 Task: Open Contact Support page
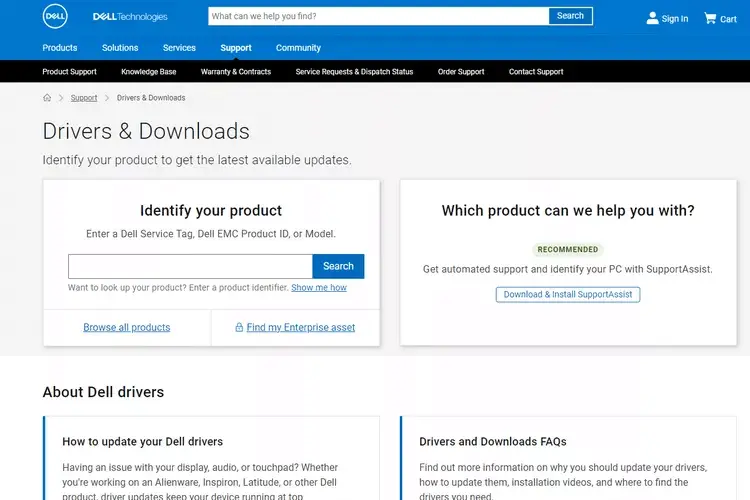coord(536,72)
